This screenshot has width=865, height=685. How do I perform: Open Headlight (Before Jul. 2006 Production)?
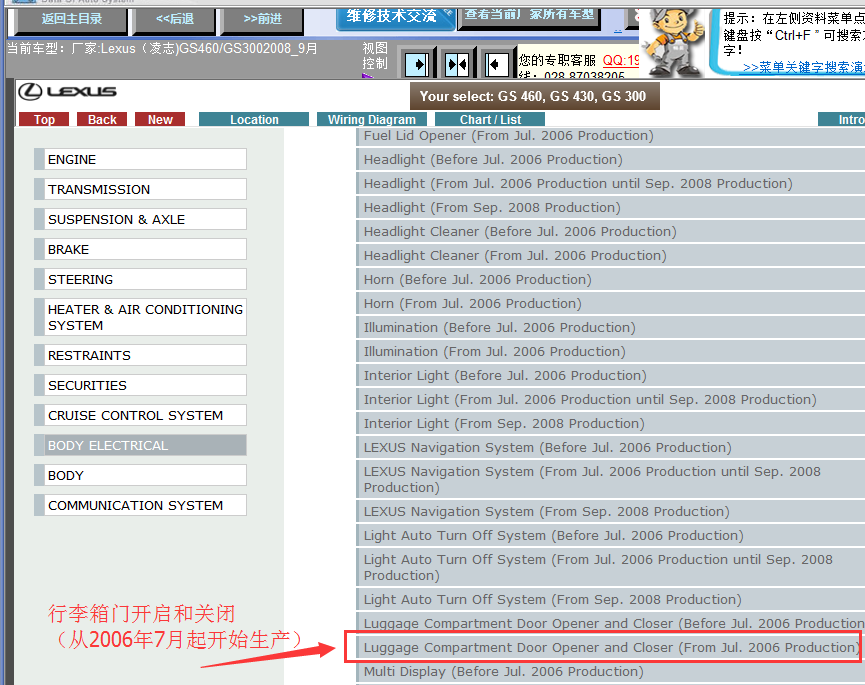pos(611,159)
